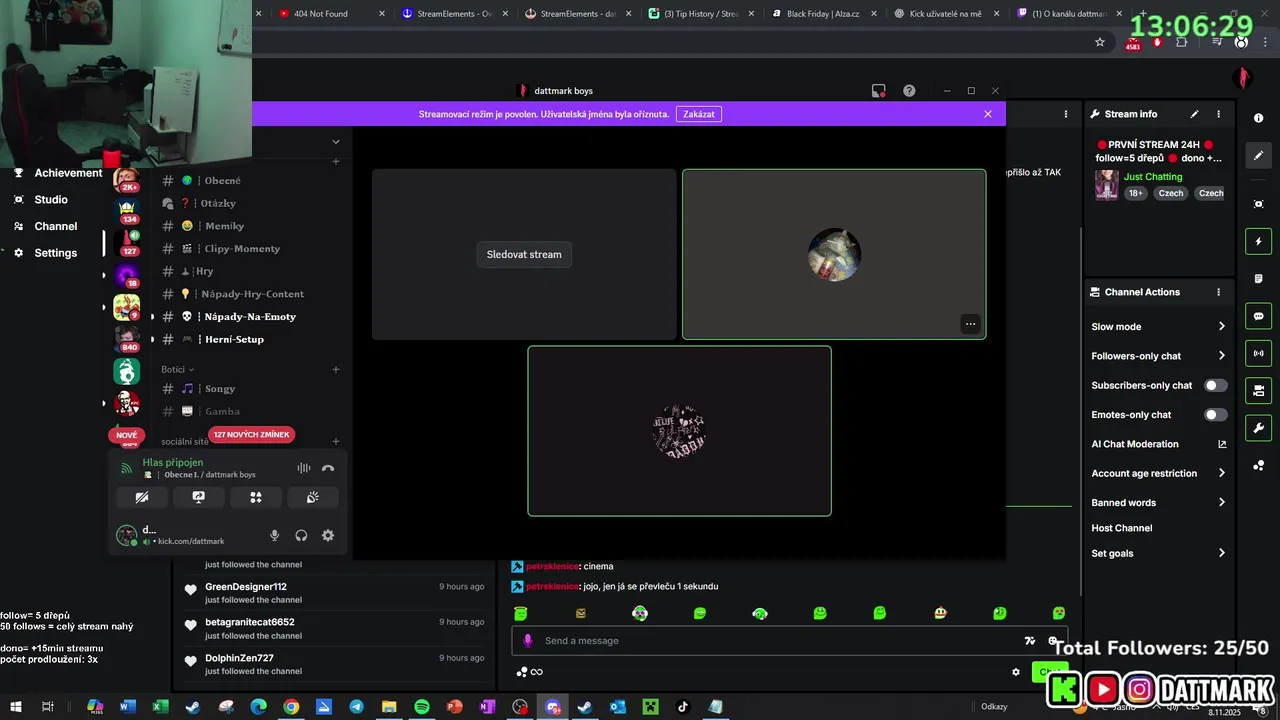Screen dimensions: 1280x720
Task: Open Achievement in Kick sidebar
Action: pyautogui.click(x=56, y=173)
